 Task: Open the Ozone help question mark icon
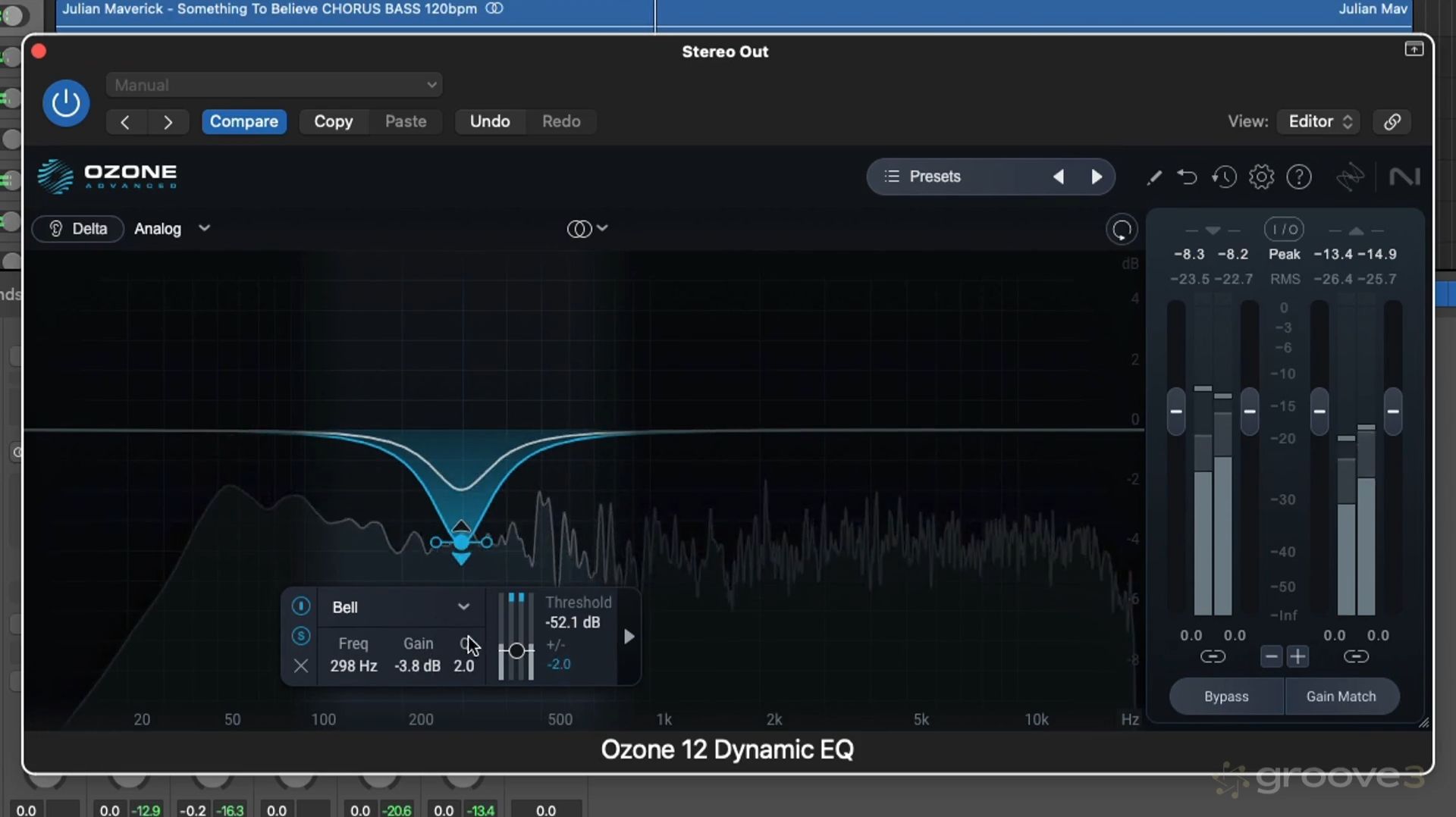coord(1299,177)
